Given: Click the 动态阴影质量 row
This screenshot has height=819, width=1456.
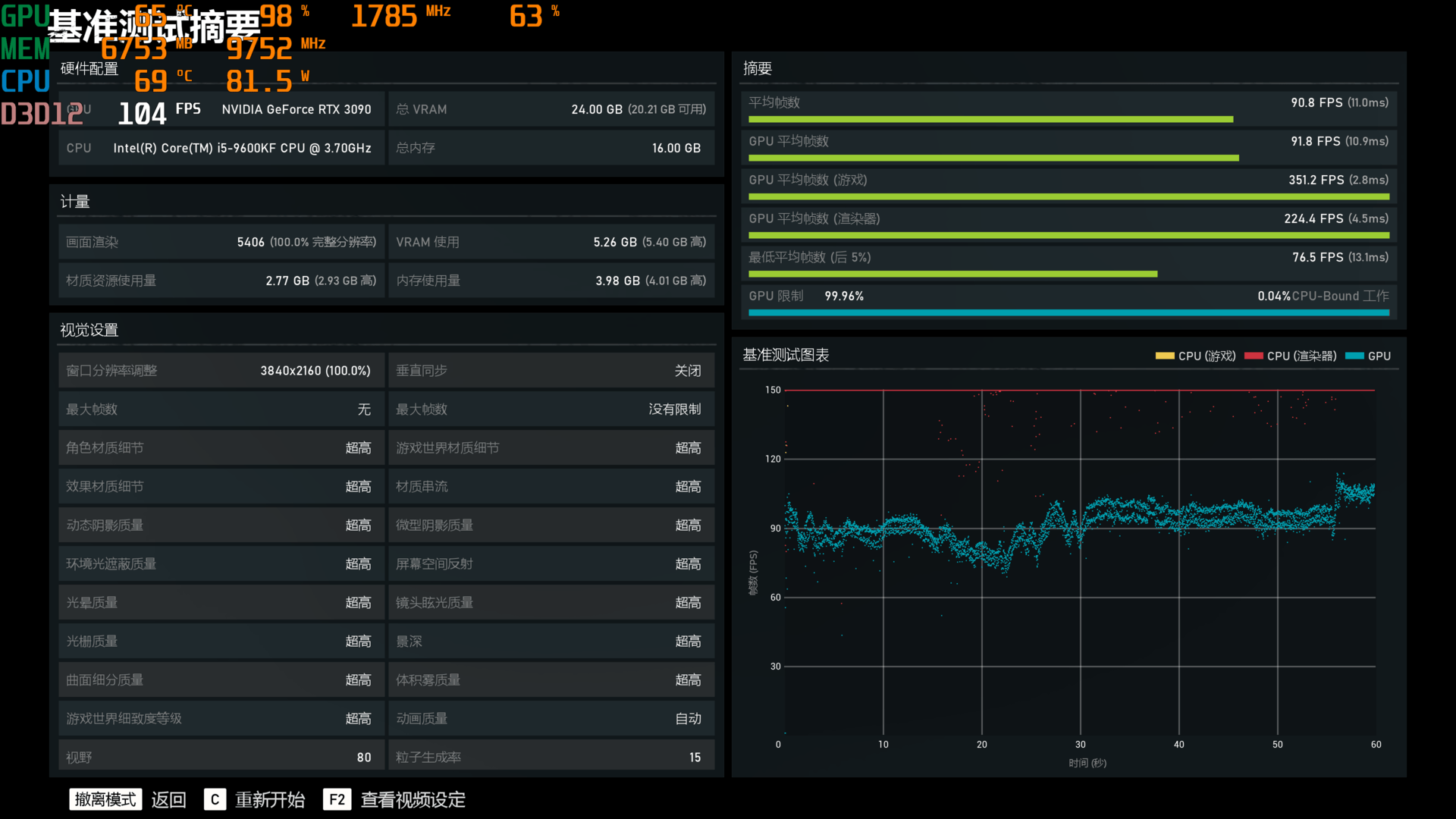Looking at the screenshot, I should pyautogui.click(x=221, y=526).
